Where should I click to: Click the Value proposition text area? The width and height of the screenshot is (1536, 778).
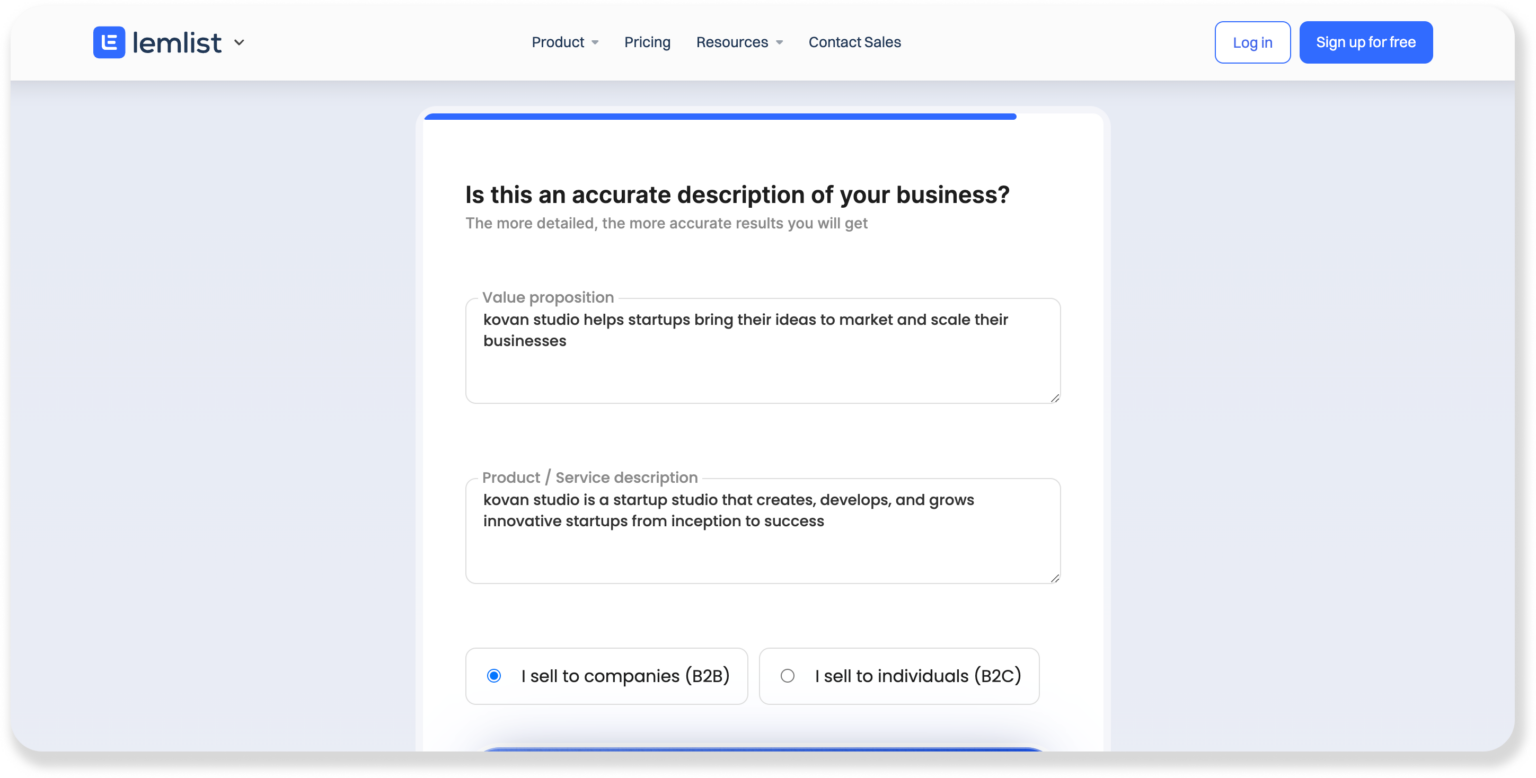click(x=762, y=350)
